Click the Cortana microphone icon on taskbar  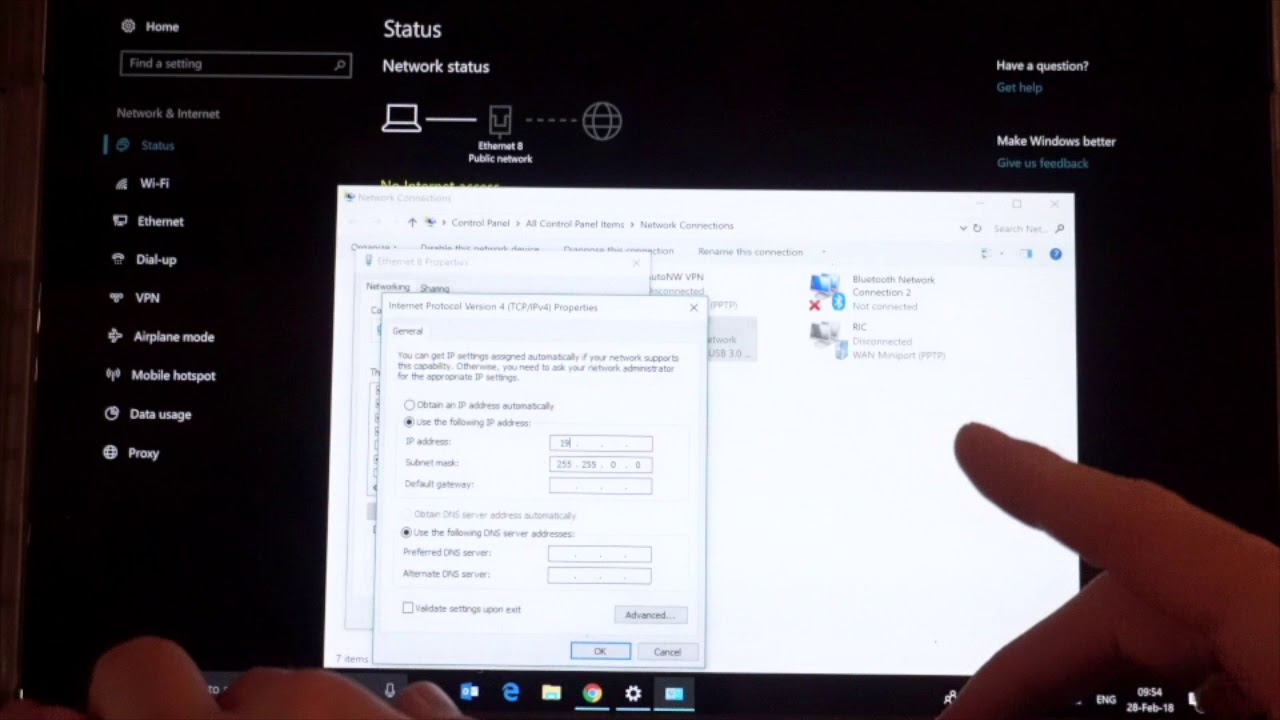tap(390, 690)
